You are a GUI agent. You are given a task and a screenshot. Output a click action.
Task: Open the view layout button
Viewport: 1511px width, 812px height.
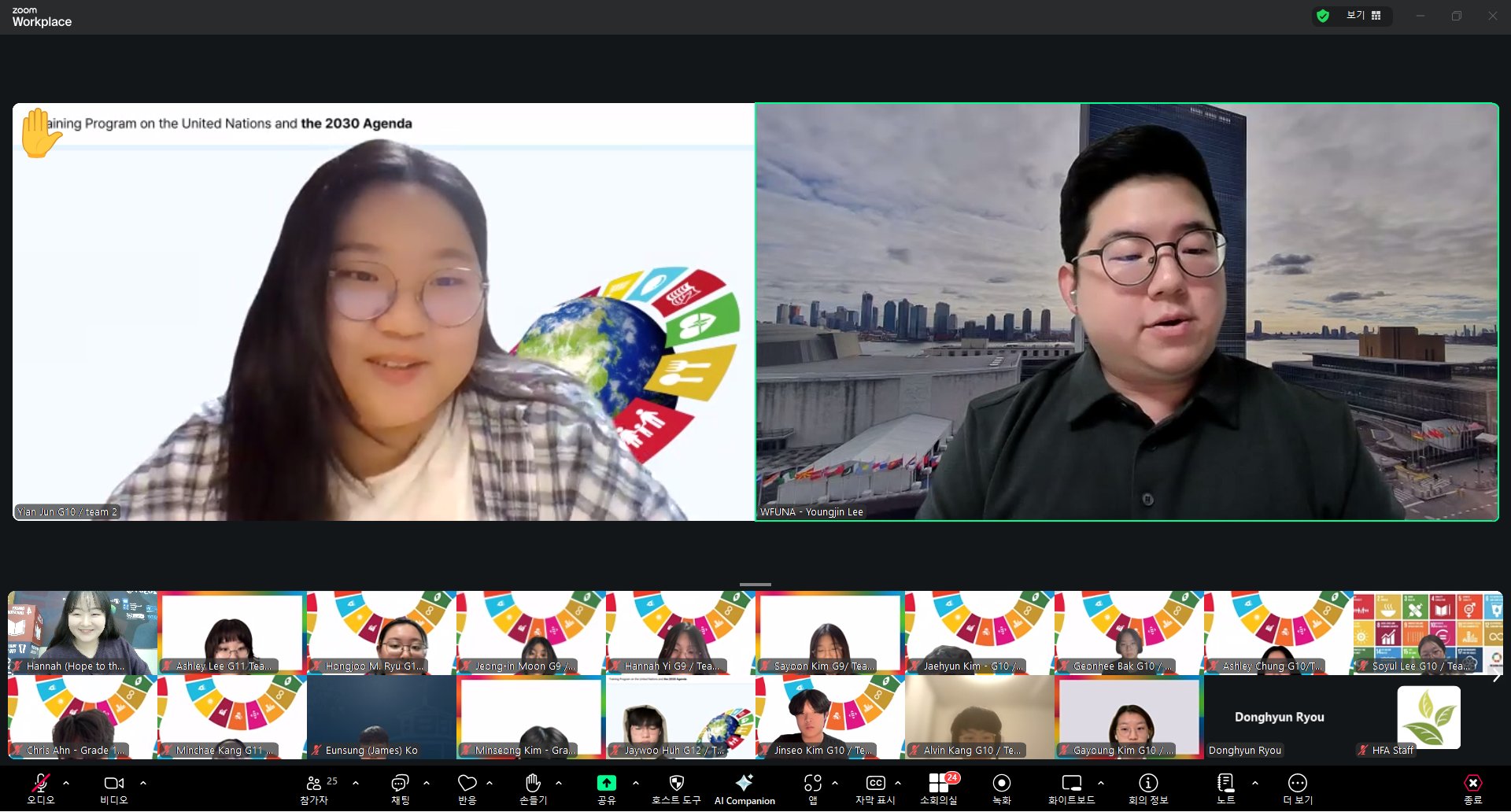coord(1364,16)
